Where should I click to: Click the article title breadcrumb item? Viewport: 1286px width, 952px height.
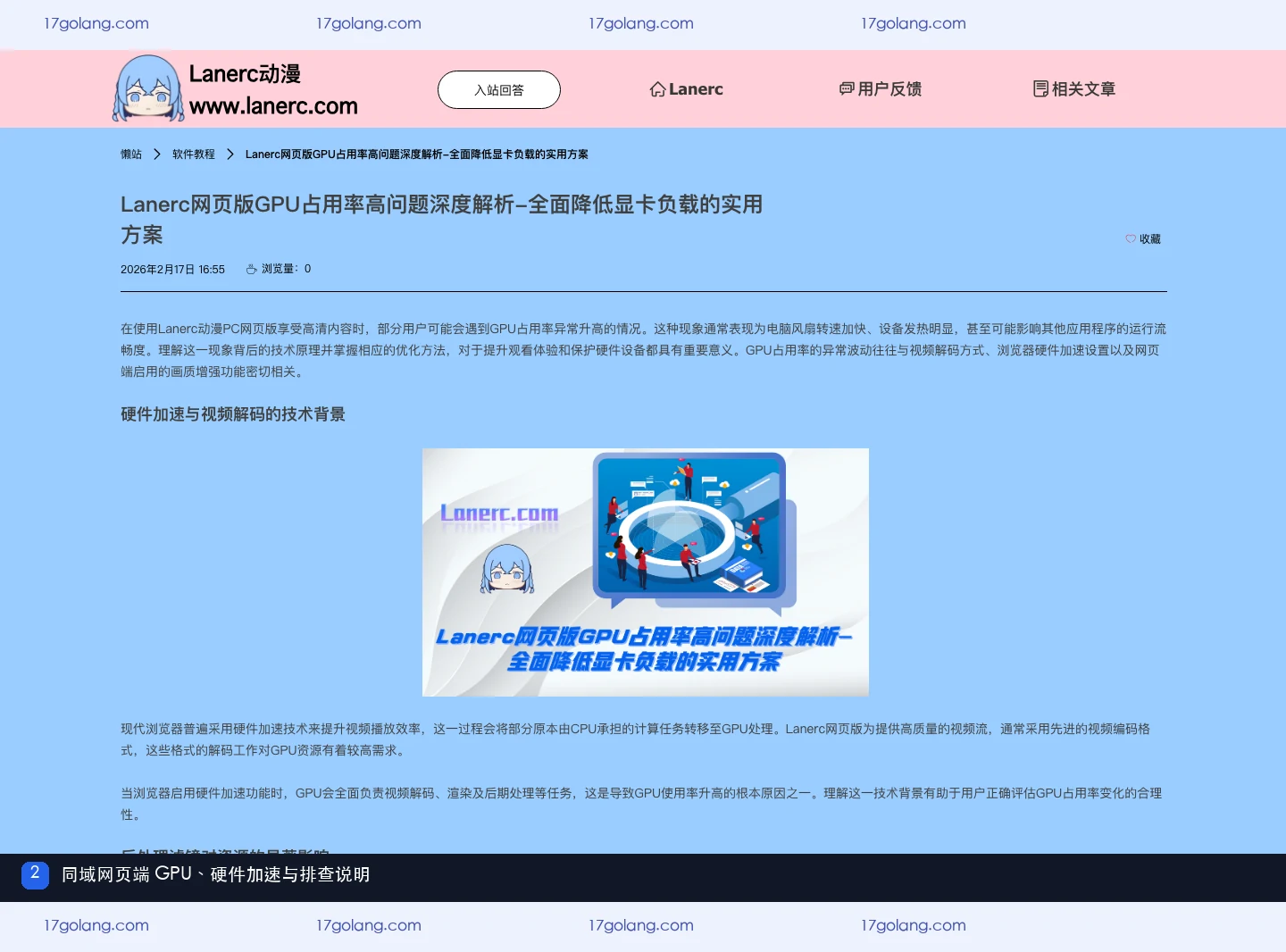[417, 154]
